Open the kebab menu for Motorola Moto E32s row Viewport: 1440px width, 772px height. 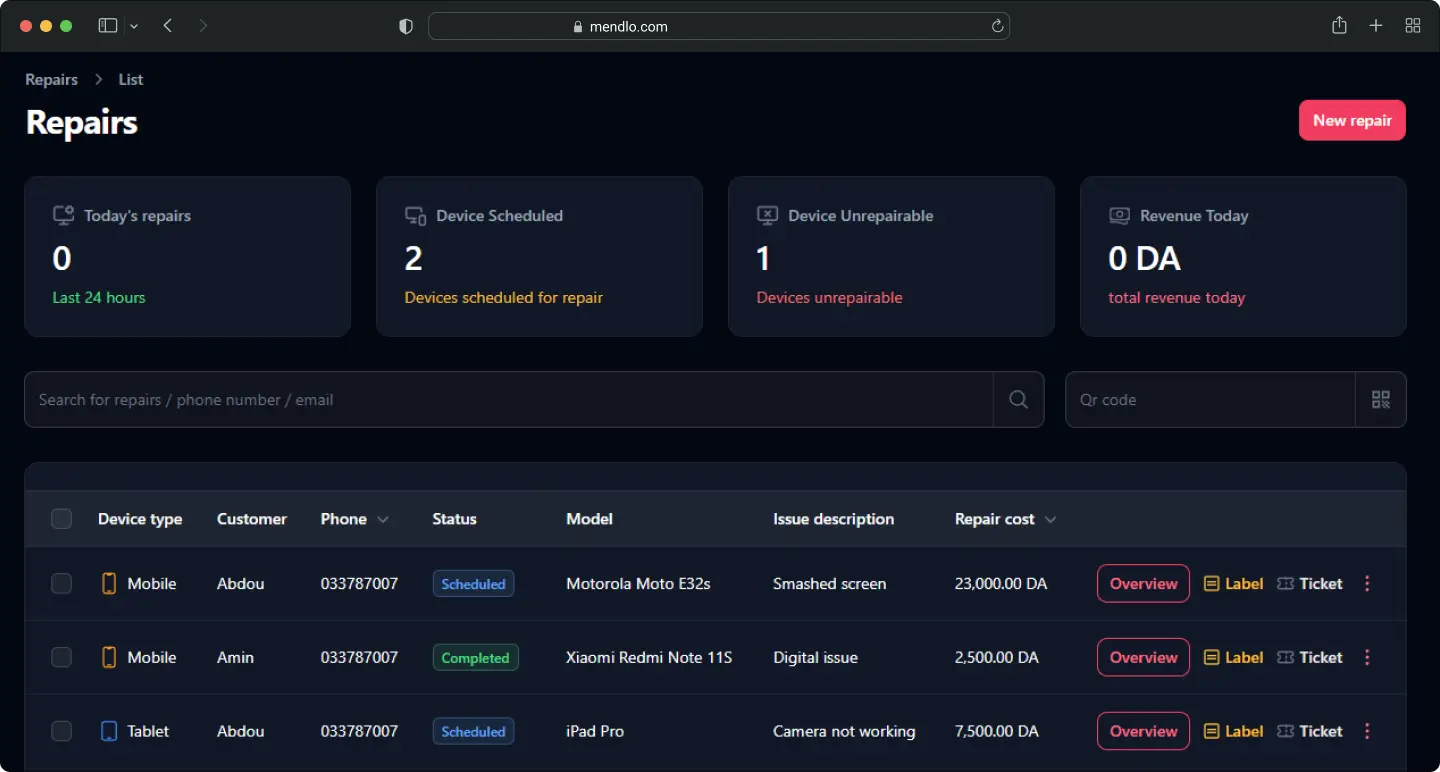coord(1367,583)
